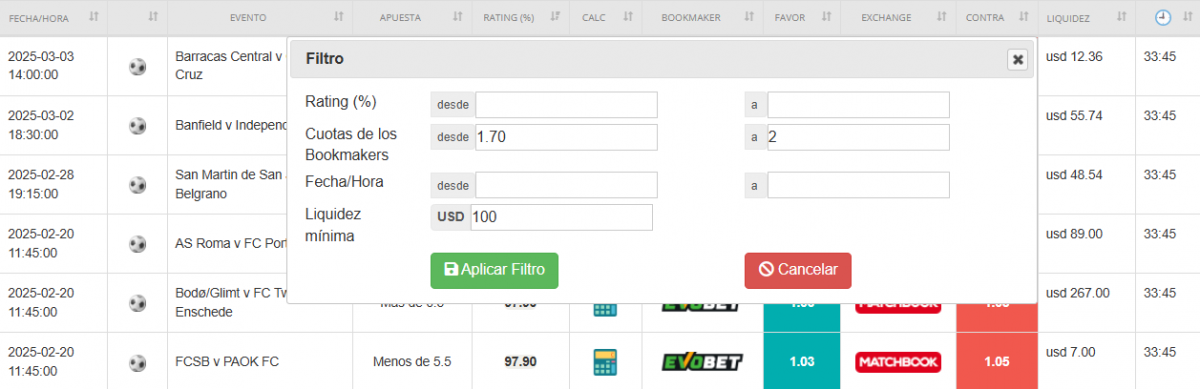The height and width of the screenshot is (389, 1200).
Task: Click Evobet logo in FCSB v PAOK row
Action: coord(701,361)
